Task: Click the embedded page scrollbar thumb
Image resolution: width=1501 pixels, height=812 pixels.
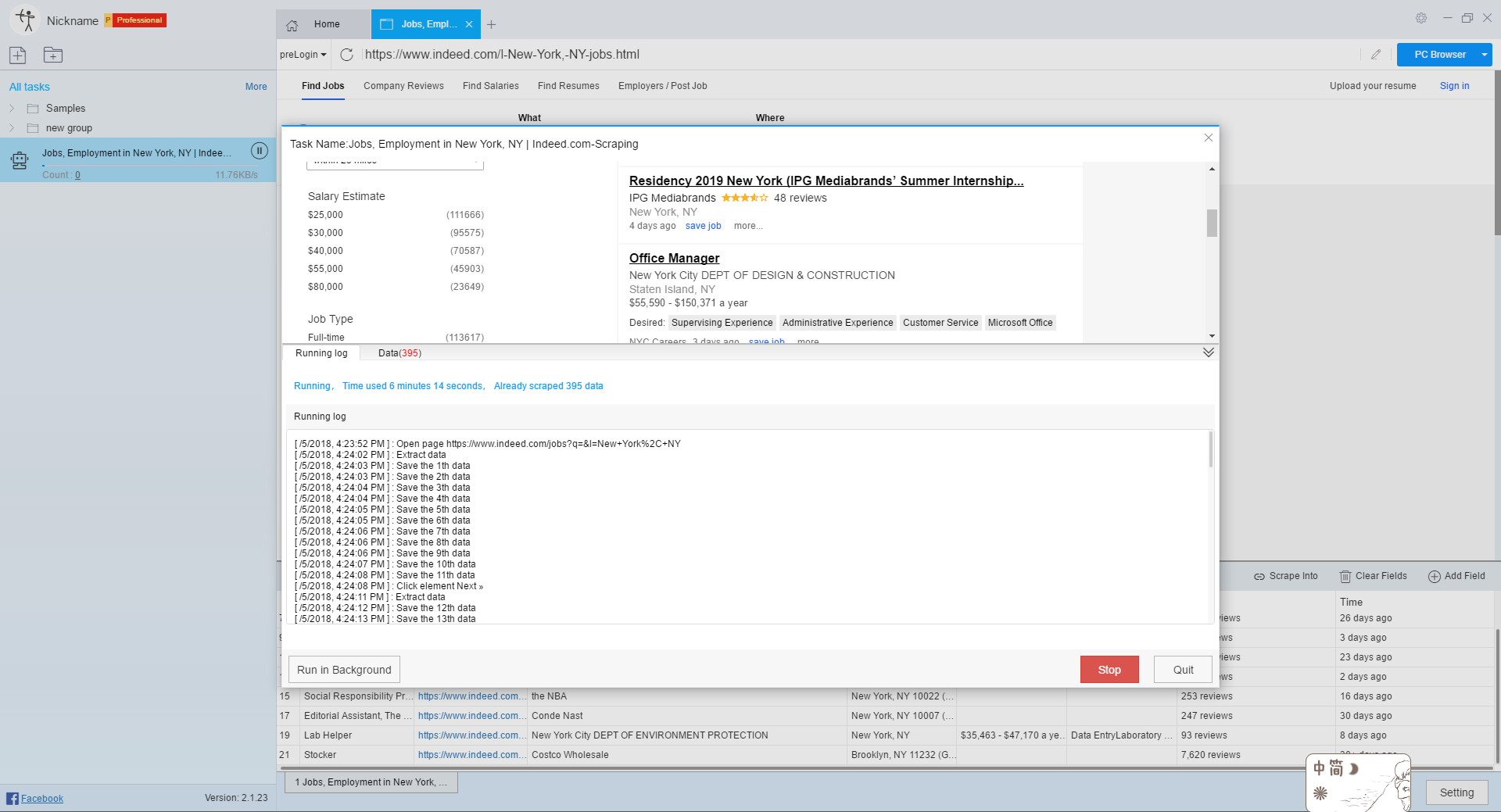Action: pos(1212,223)
